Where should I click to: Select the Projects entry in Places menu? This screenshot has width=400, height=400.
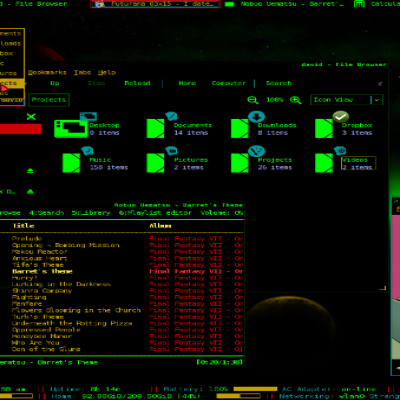point(12,83)
